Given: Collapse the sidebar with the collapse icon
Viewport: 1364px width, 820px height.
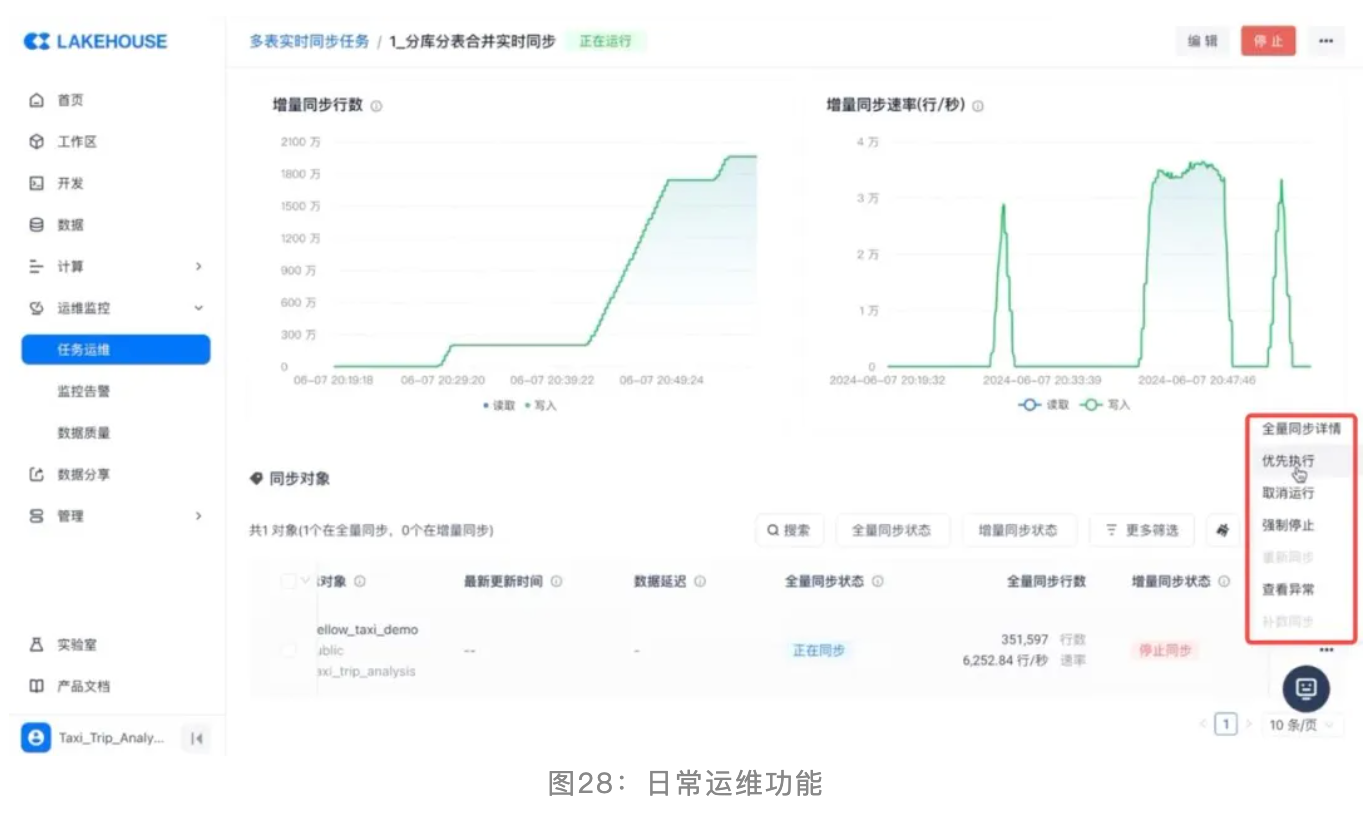Looking at the screenshot, I should tap(197, 739).
